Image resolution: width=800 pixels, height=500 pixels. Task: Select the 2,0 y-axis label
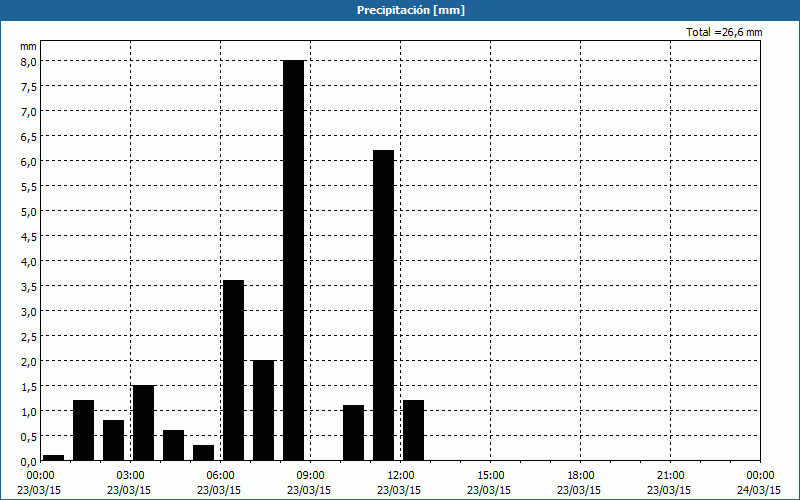(28, 361)
